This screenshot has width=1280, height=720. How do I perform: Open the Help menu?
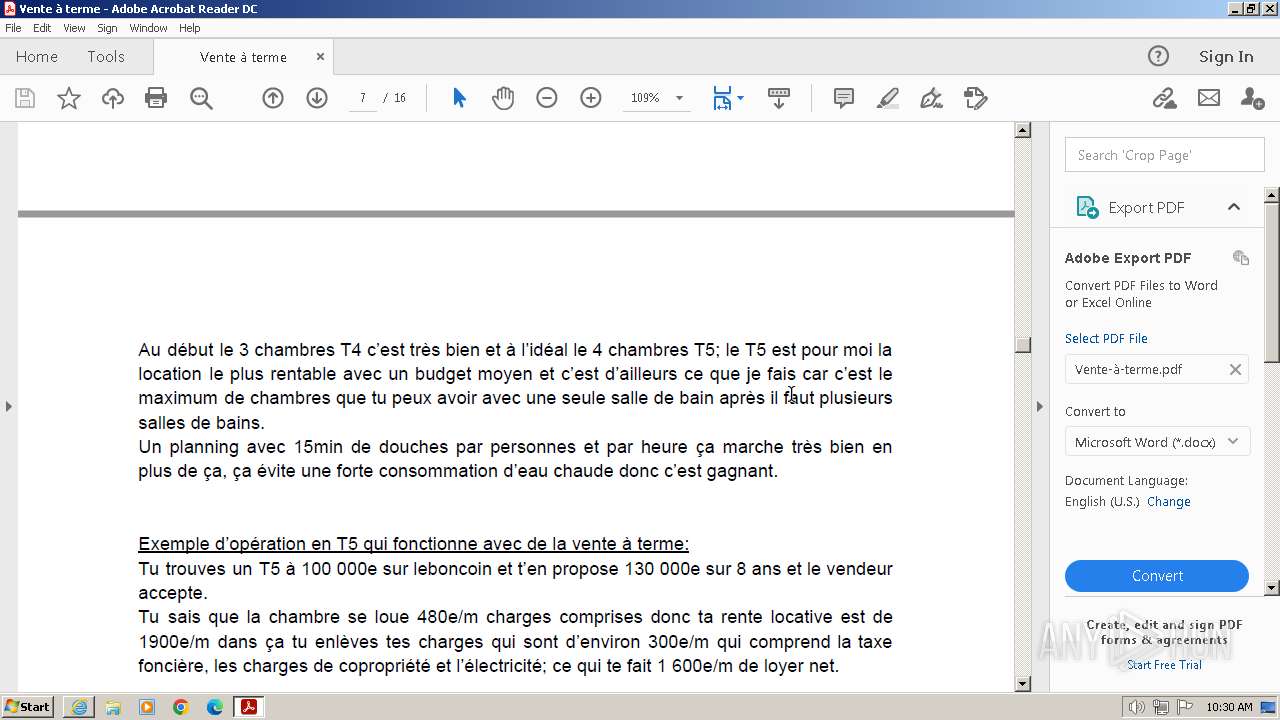tap(190, 28)
